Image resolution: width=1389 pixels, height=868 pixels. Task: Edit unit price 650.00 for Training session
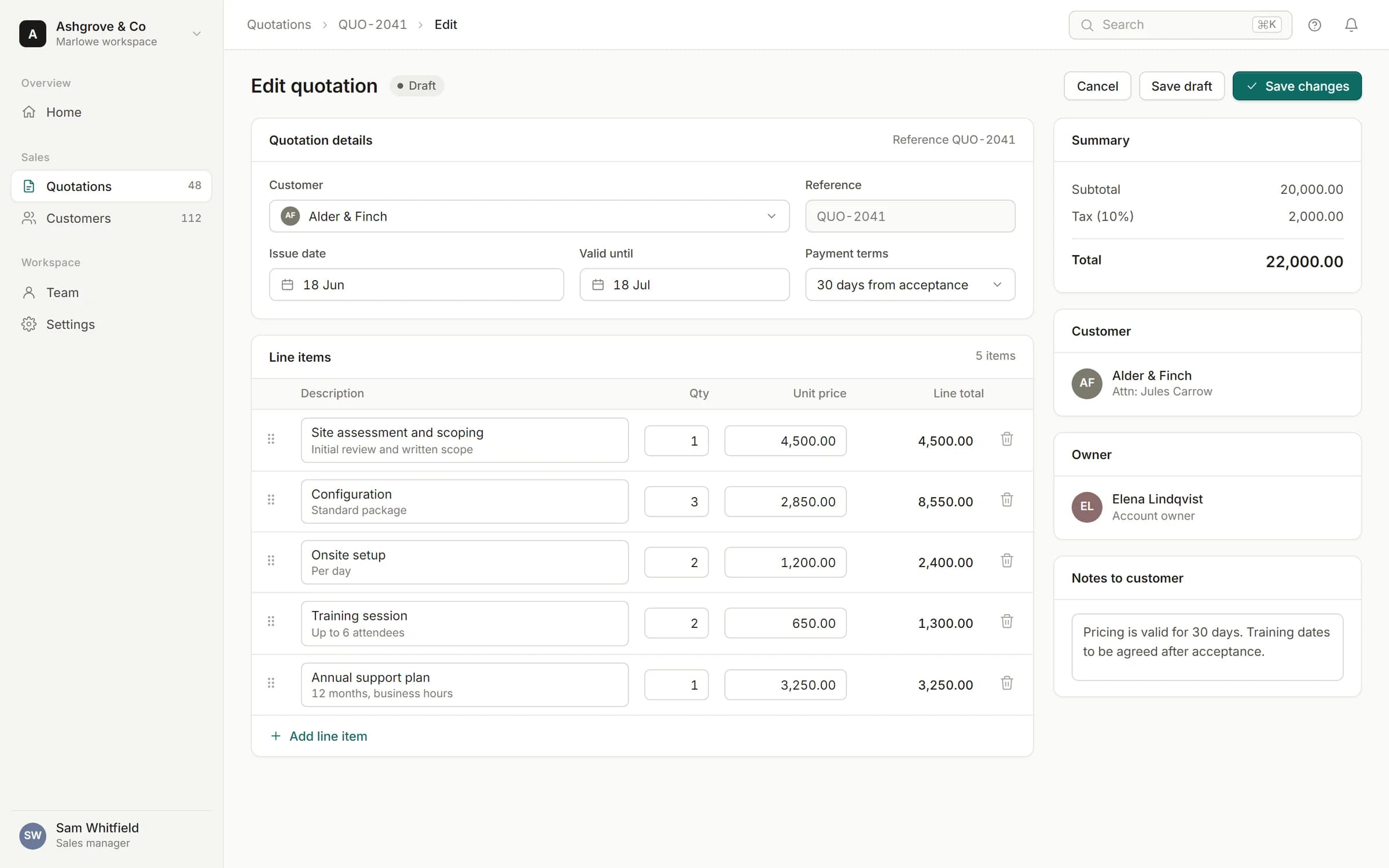[785, 623]
